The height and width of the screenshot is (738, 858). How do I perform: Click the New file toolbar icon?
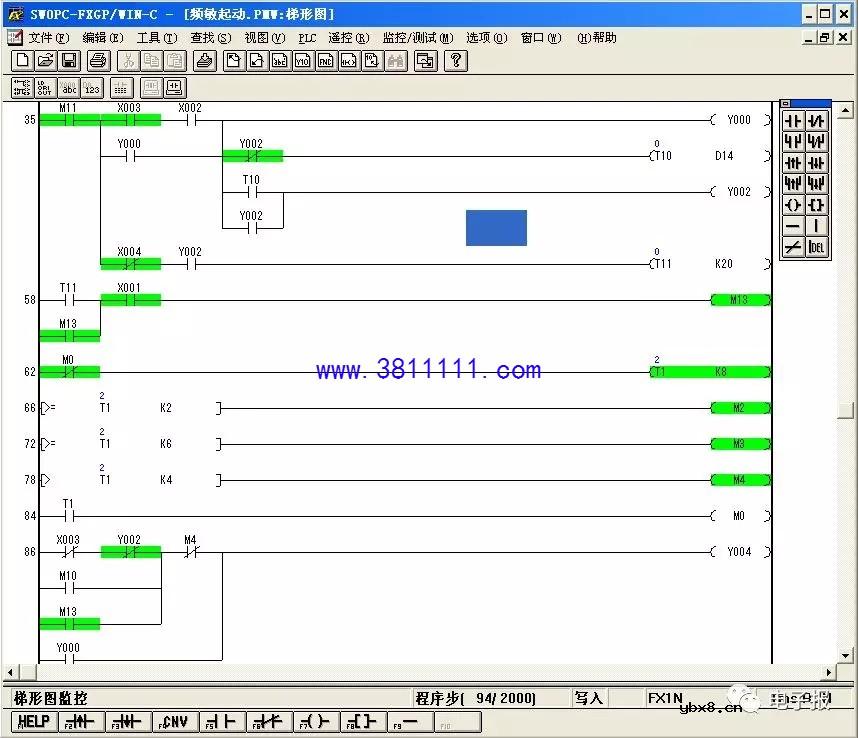pos(22,61)
